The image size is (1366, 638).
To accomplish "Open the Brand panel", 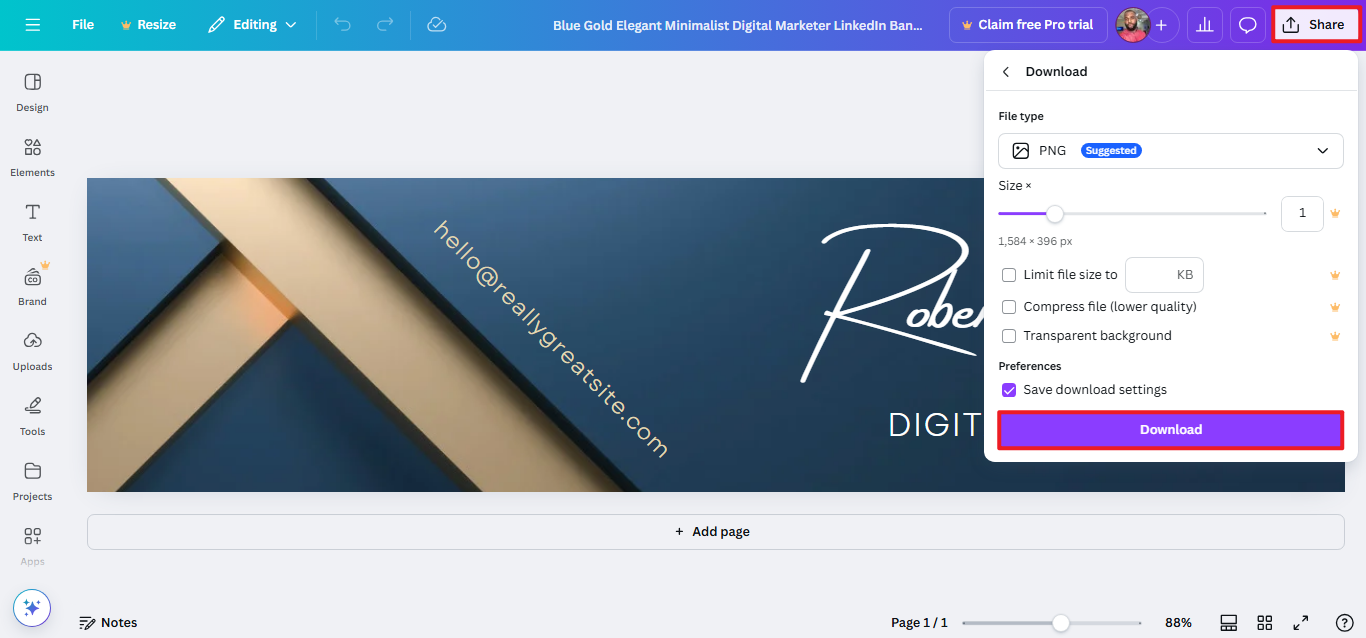I will [x=31, y=287].
